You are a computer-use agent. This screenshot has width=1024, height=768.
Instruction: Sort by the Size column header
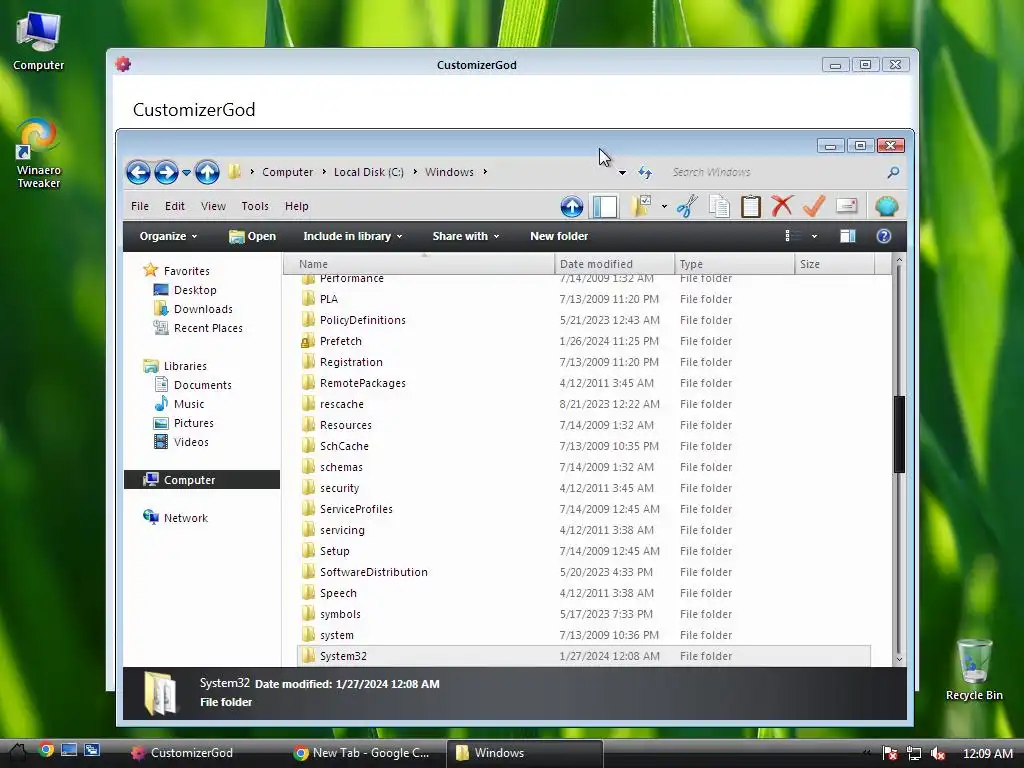click(835, 264)
